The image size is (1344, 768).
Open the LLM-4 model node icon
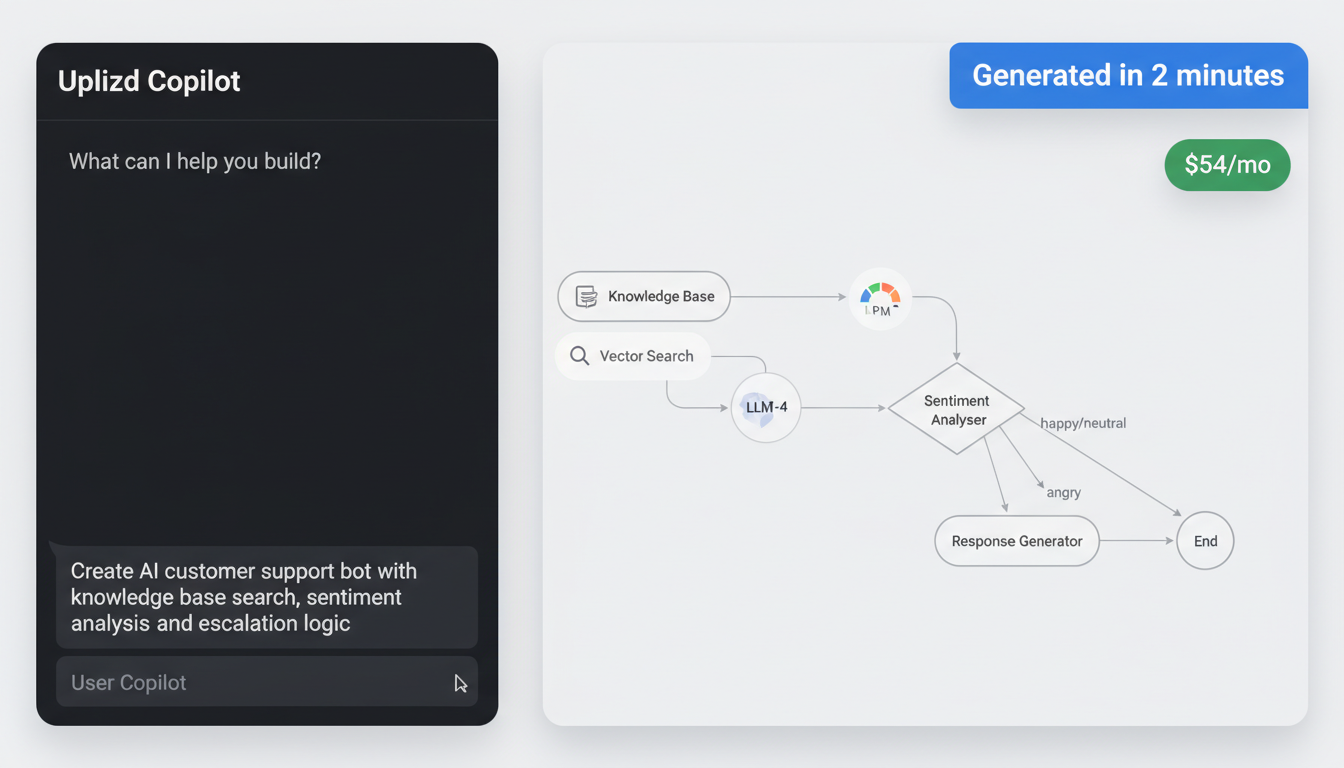coord(765,407)
